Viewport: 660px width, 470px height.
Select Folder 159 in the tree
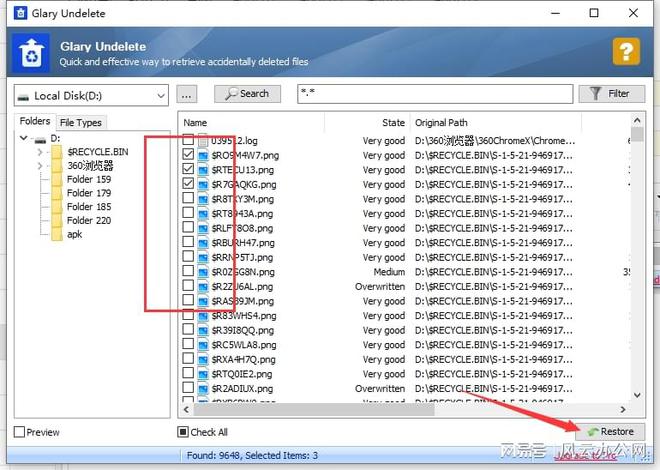point(89,180)
